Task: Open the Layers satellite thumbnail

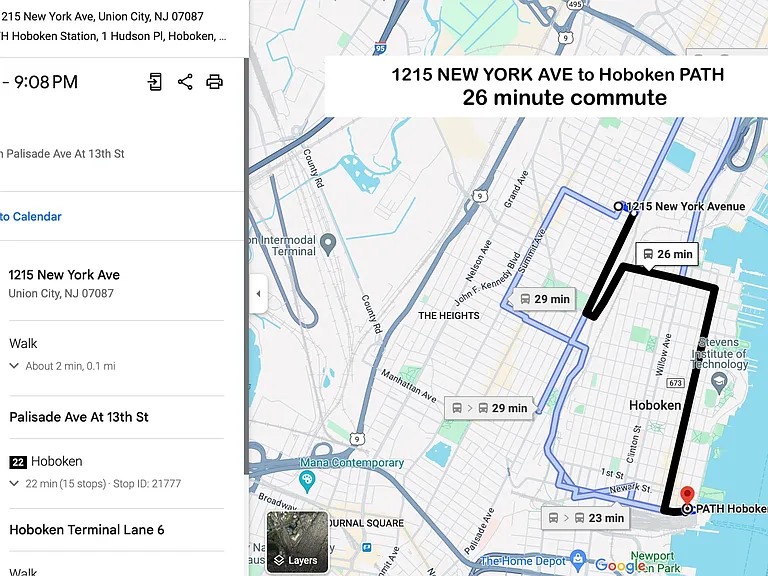Action: click(x=297, y=542)
